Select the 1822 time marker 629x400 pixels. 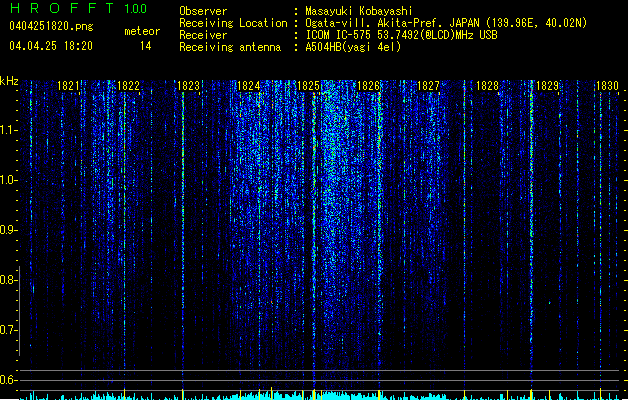(128, 85)
